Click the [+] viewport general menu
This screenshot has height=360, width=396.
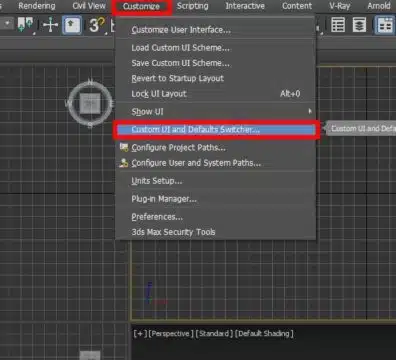click(x=140, y=333)
